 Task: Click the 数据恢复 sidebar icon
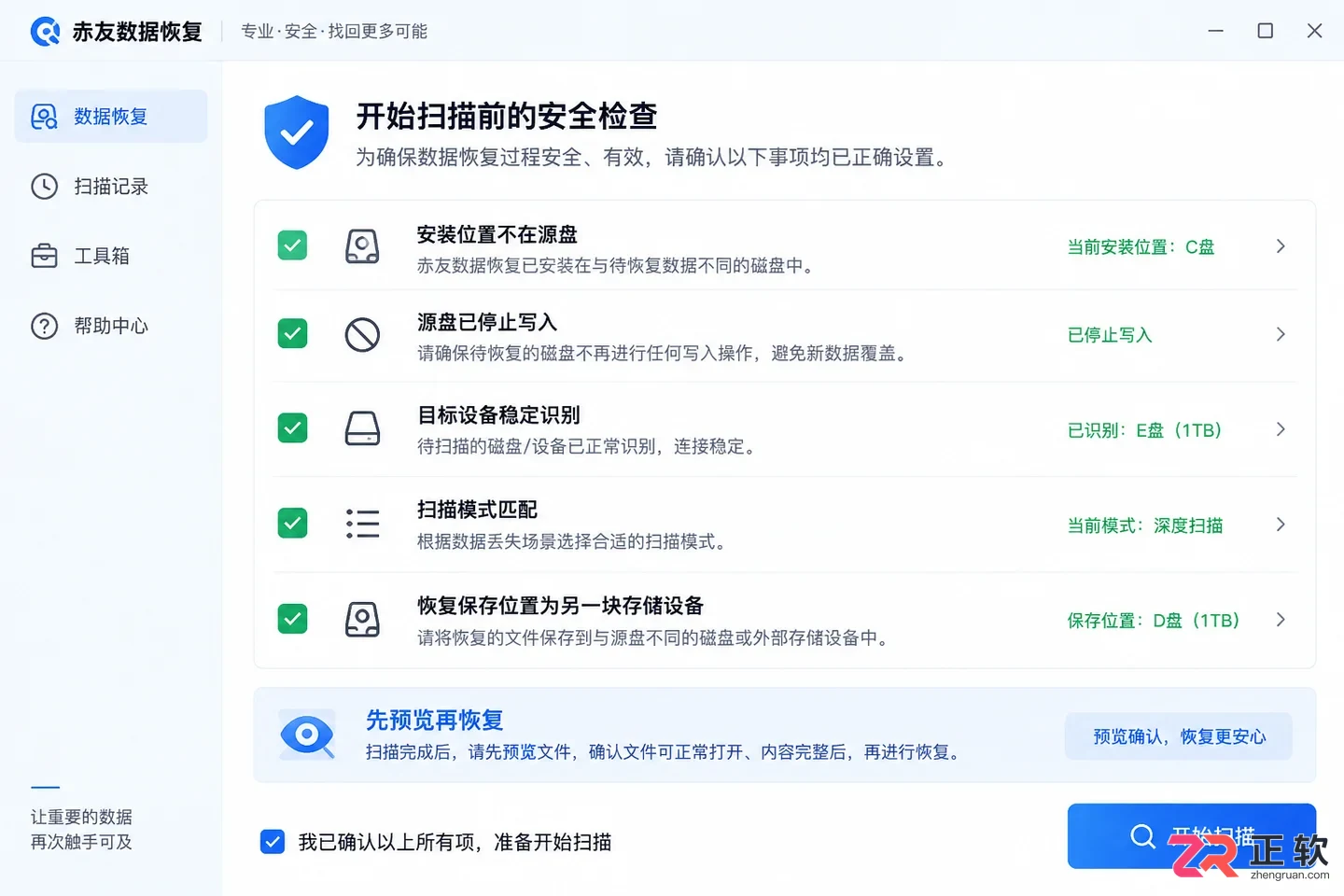[44, 117]
